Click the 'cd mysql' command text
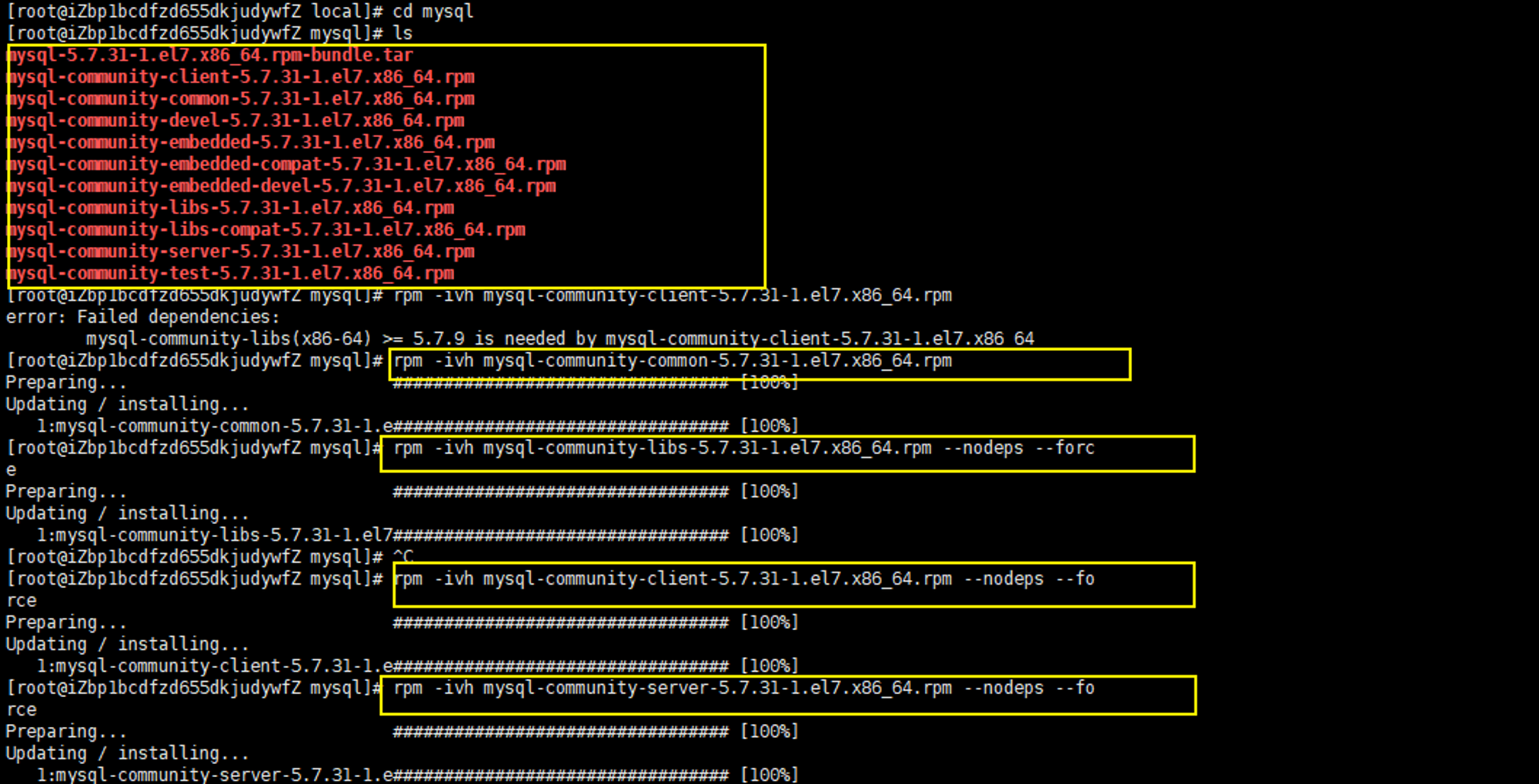Viewport: 1539px width, 784px height. point(433,12)
